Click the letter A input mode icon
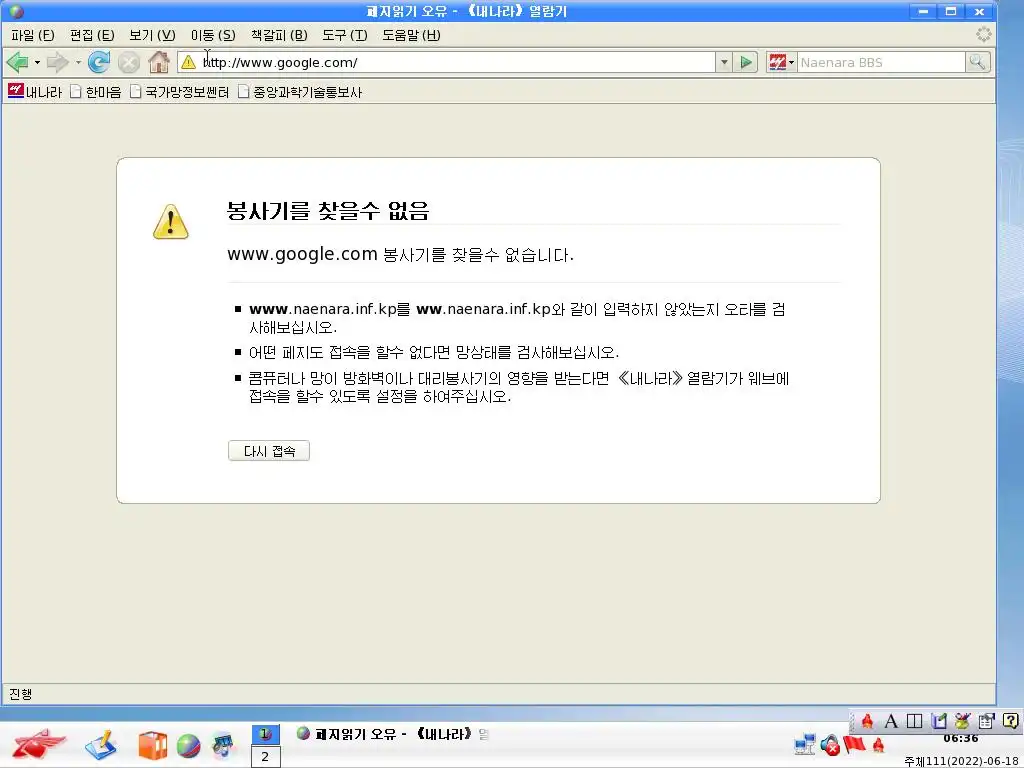Image resolution: width=1024 pixels, height=768 pixels. pos(891,721)
